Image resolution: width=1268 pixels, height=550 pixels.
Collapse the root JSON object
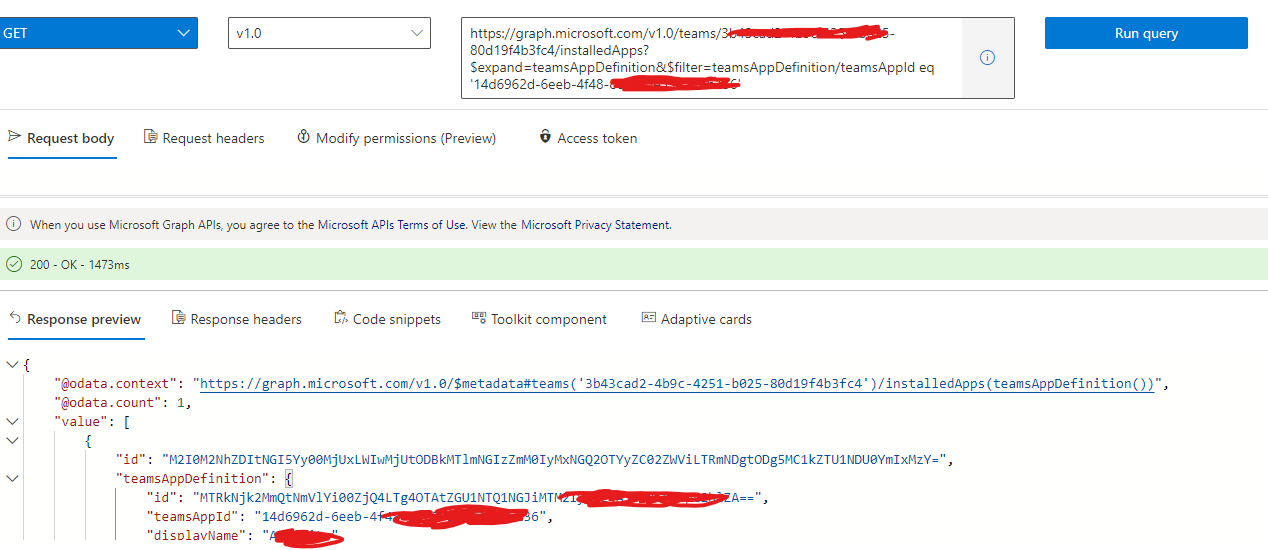(11, 365)
